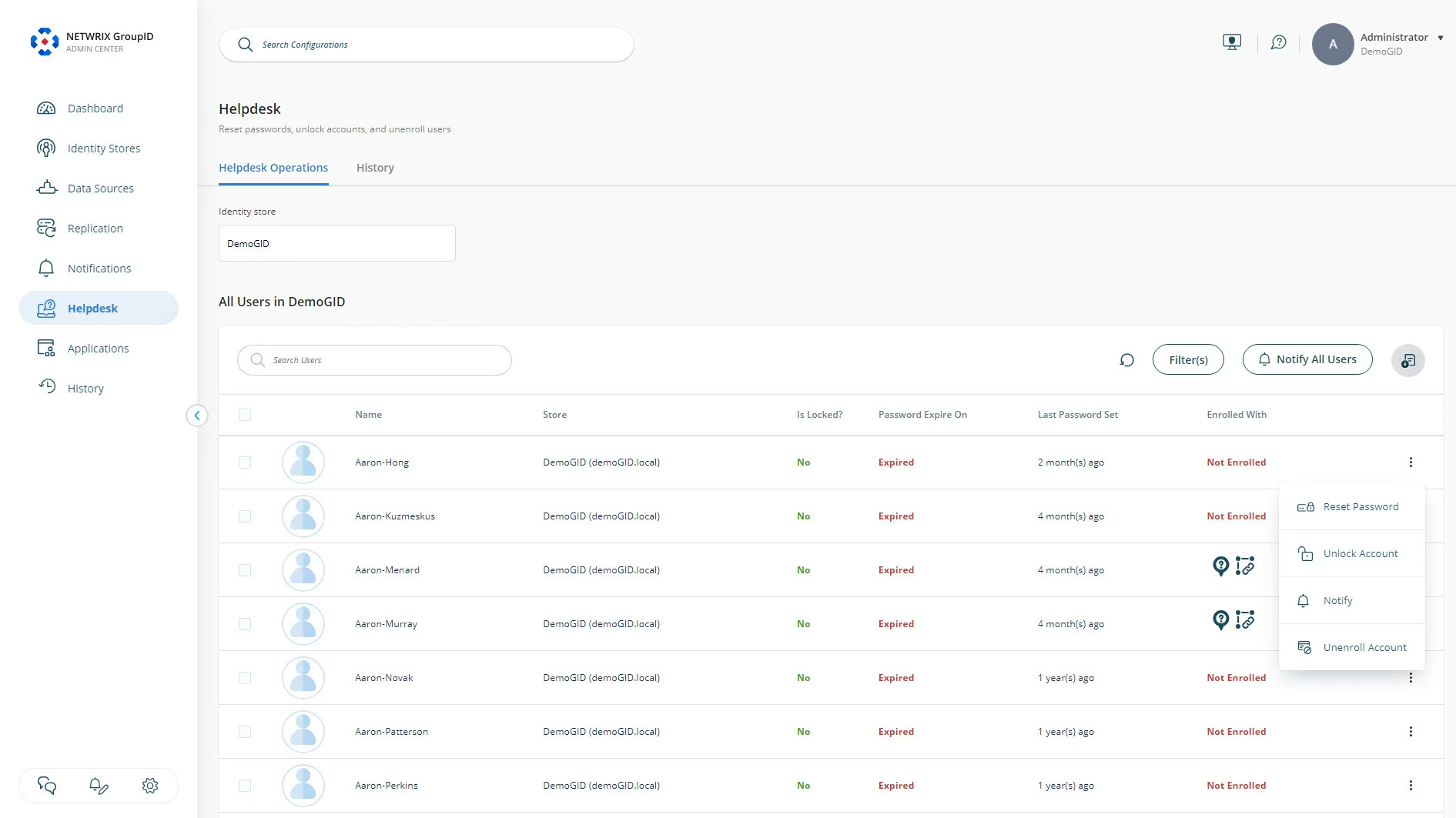
Task: Click the location pin enrollment icon for Aaron-Murray
Action: tap(1220, 620)
